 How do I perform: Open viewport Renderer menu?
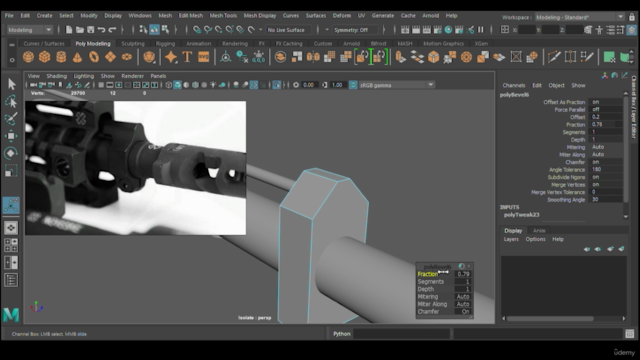click(133, 76)
